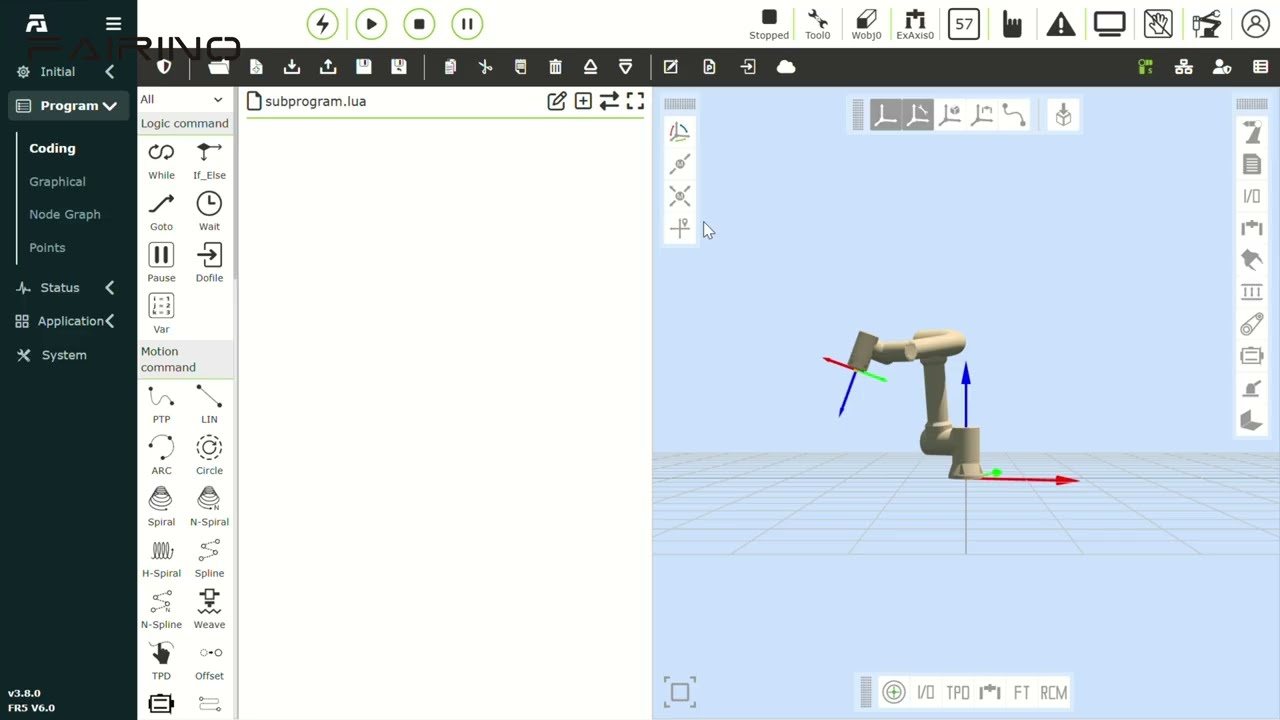Open the Coding page
The width and height of the screenshot is (1280, 720).
click(52, 148)
